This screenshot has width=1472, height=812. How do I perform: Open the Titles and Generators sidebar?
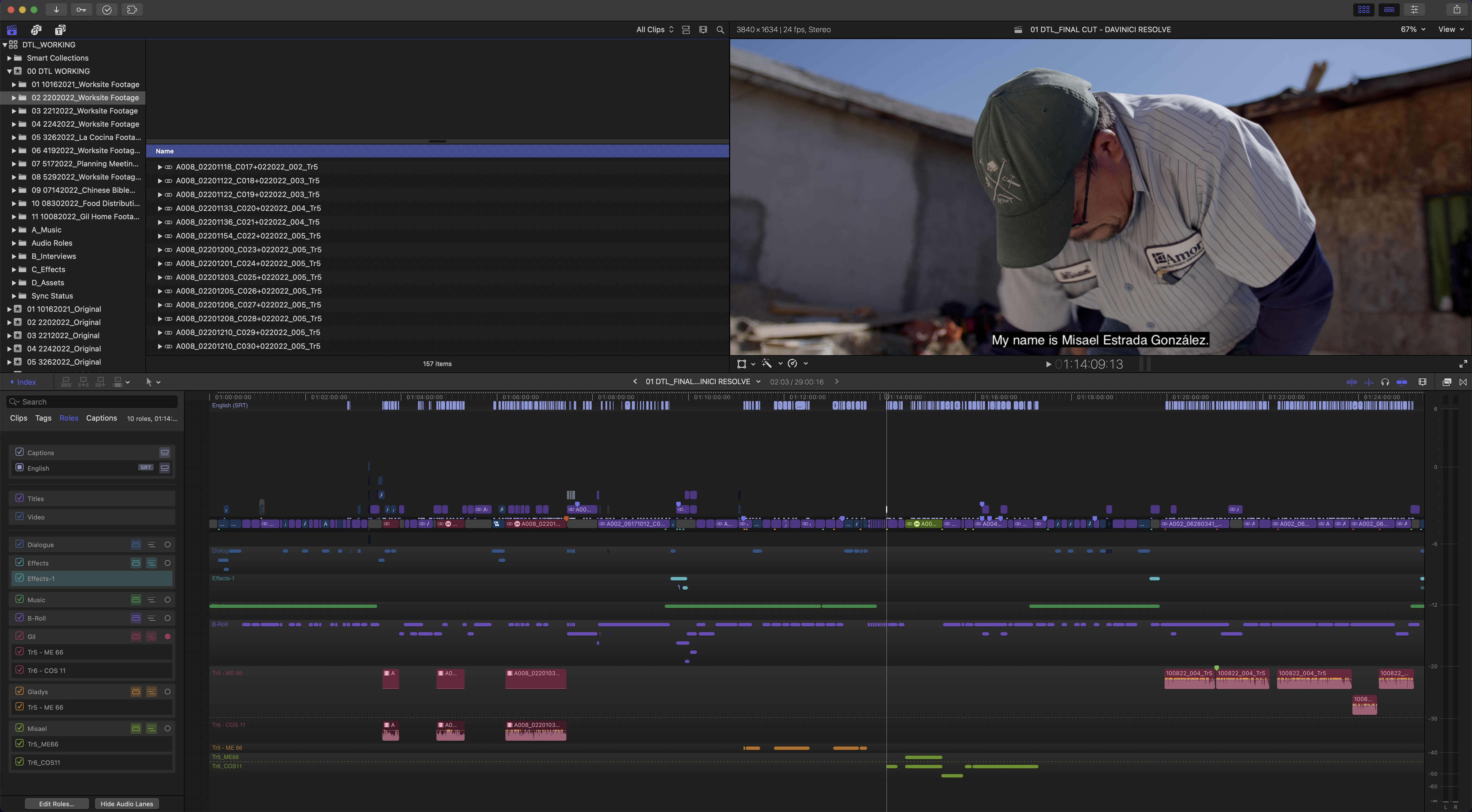[60, 30]
